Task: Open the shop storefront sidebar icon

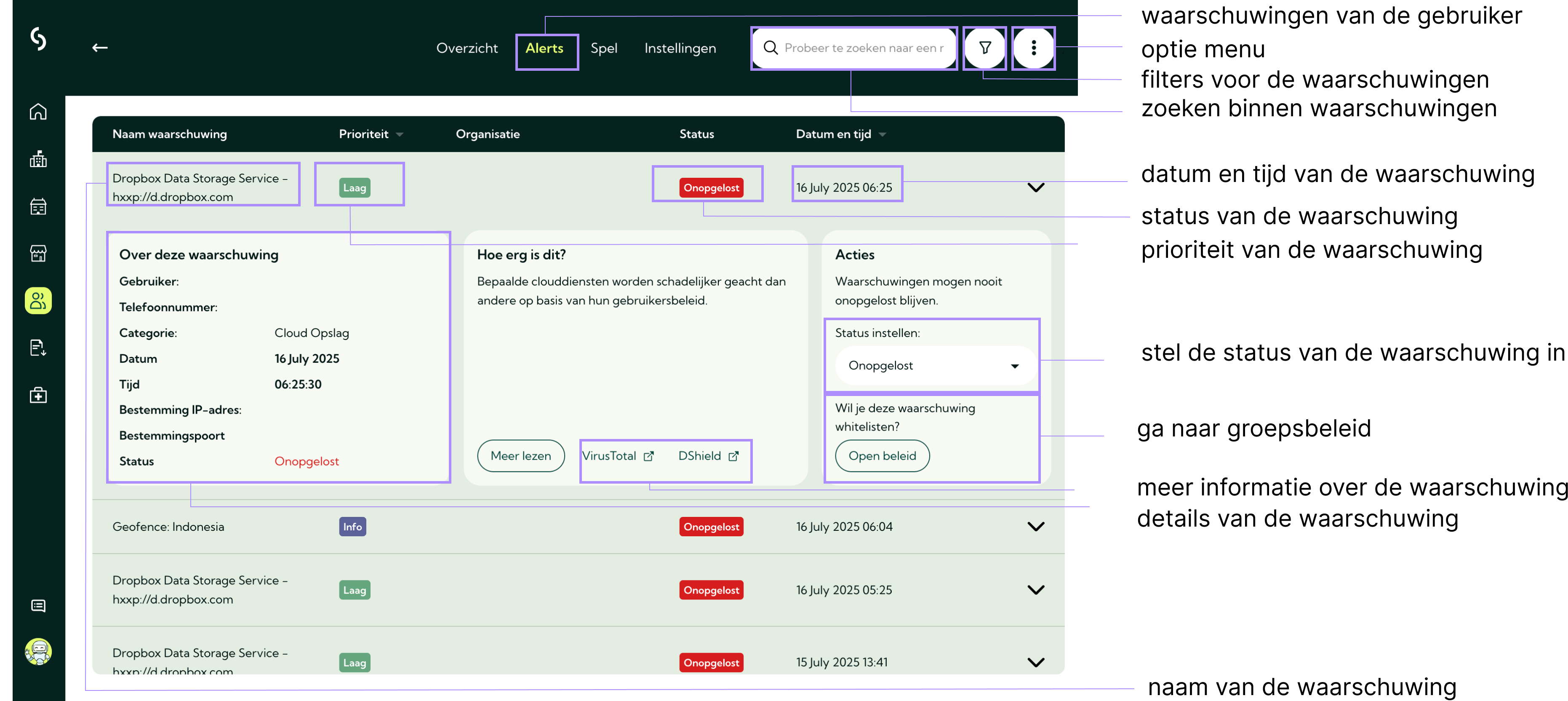Action: [38, 253]
